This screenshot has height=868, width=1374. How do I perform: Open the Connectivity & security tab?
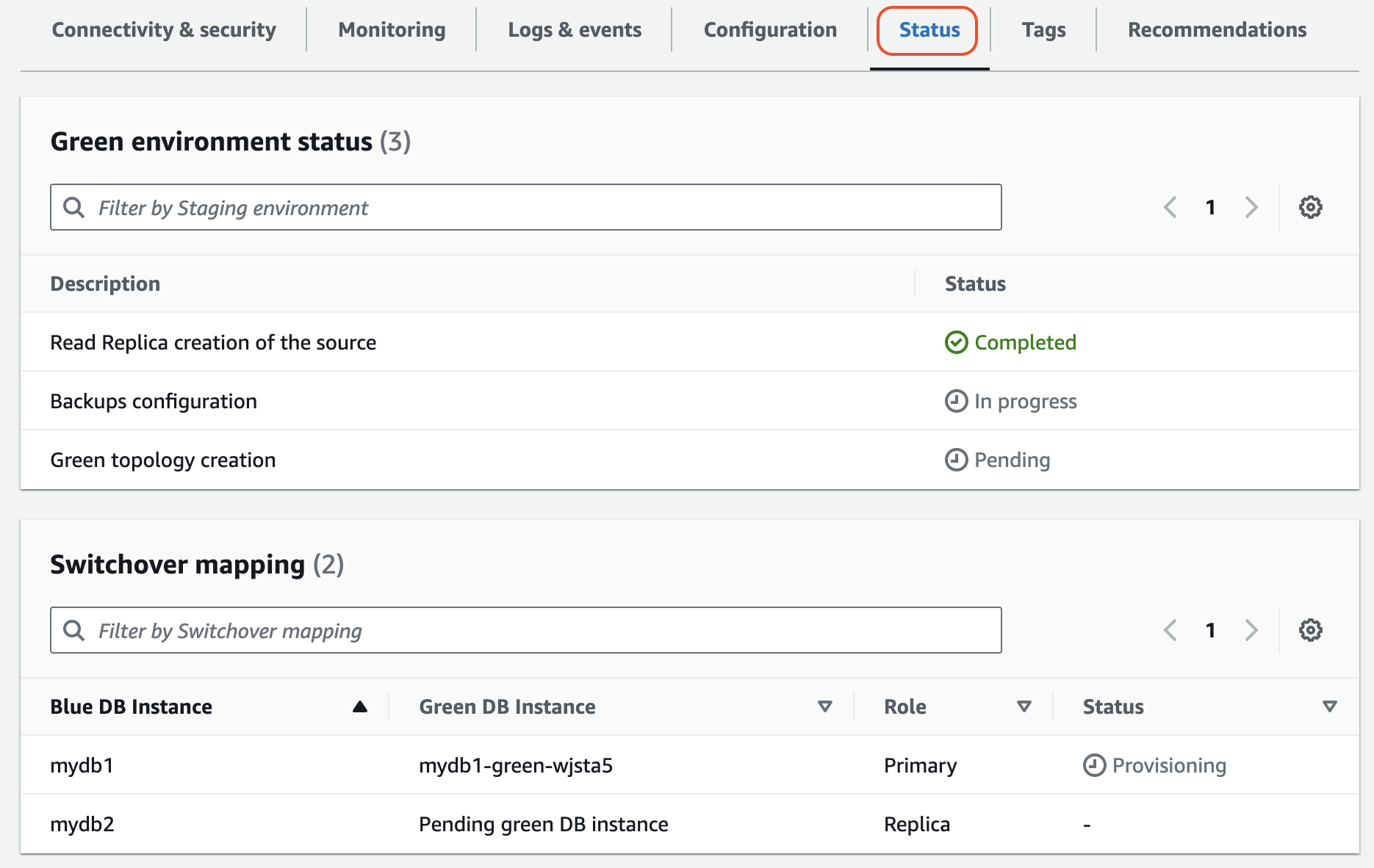164,30
